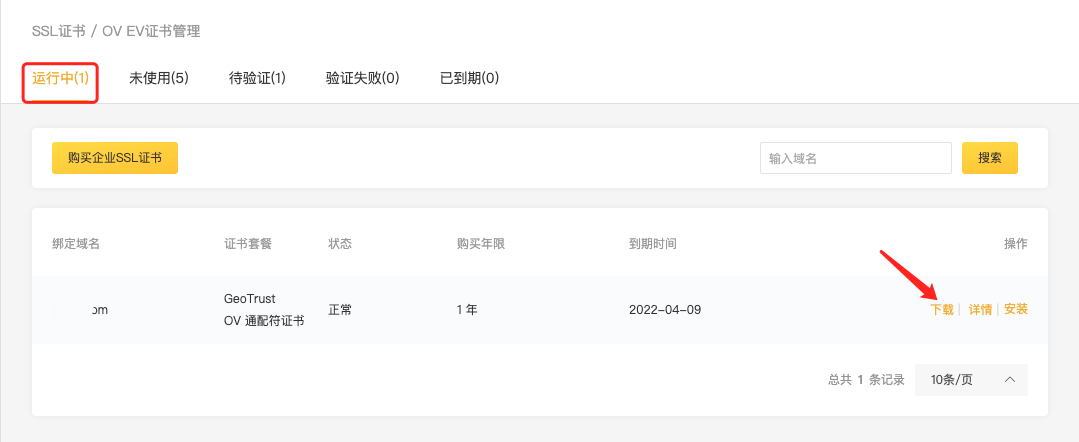
Task: Focus the 输入域名 search field
Action: tap(855, 158)
